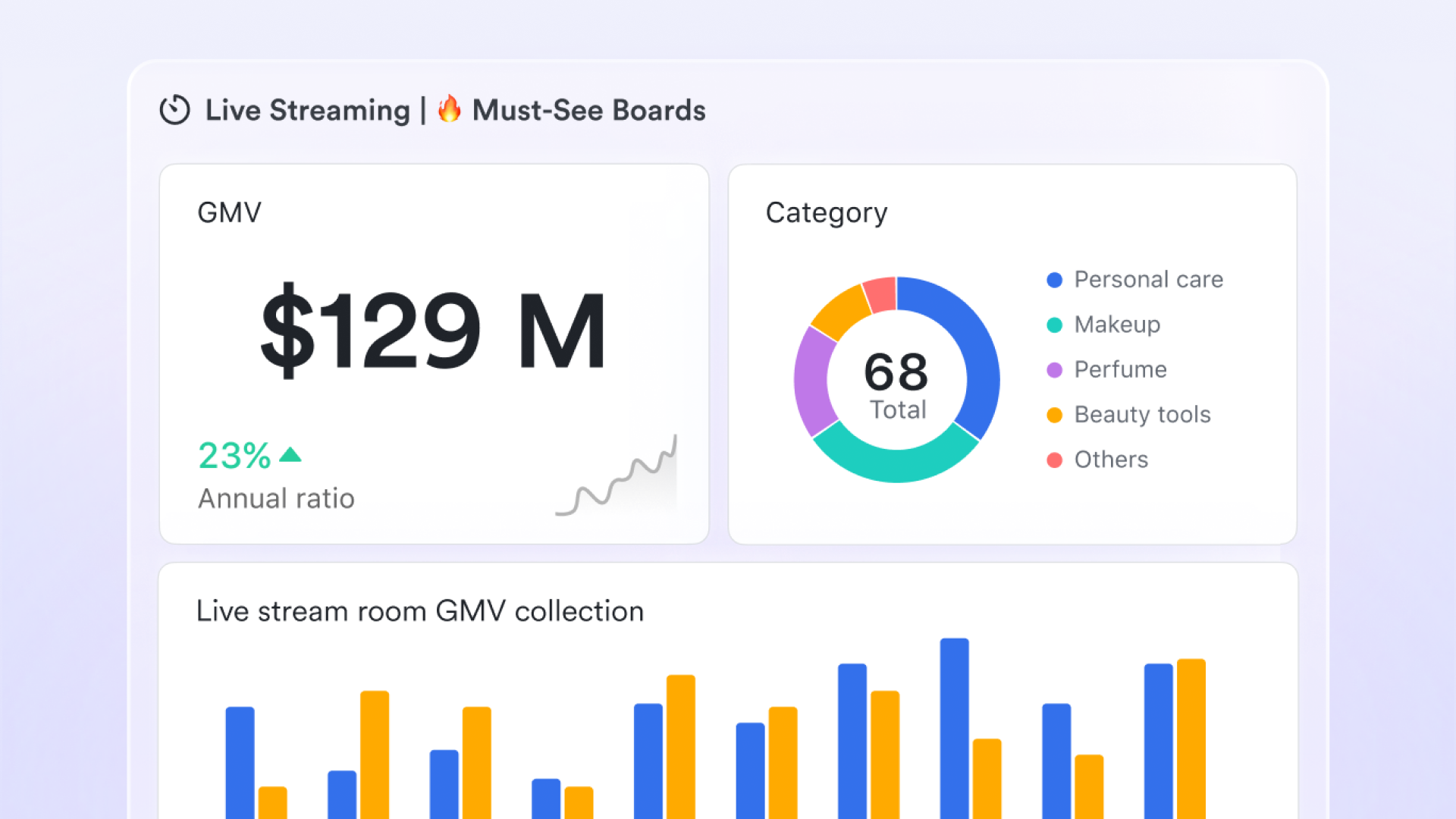Click the "$129 M" value

433,331
